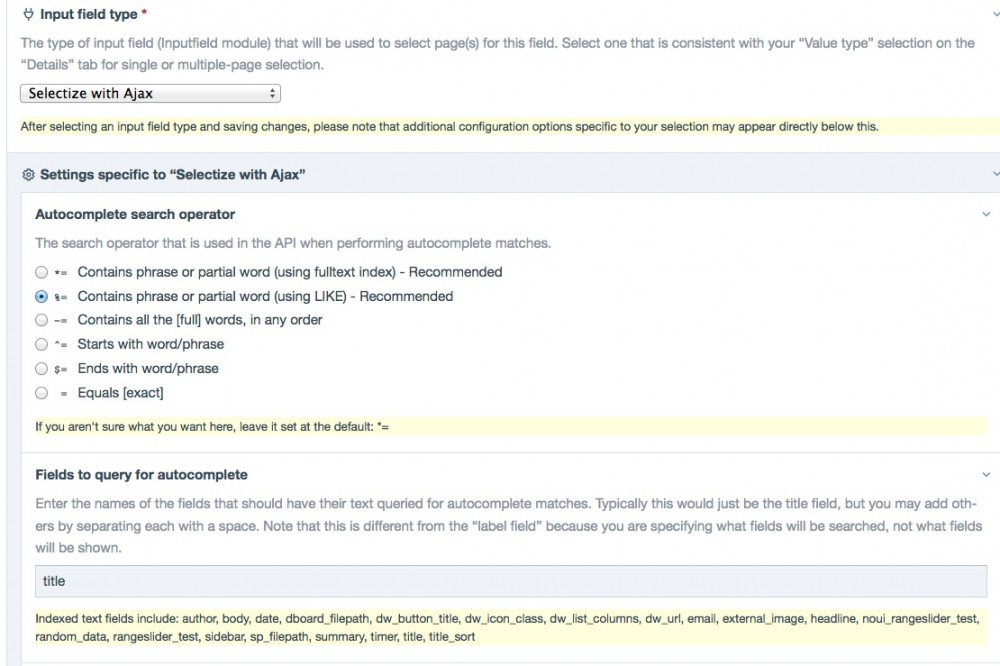Click chevron on the Settings specific section bar

(x=996, y=175)
